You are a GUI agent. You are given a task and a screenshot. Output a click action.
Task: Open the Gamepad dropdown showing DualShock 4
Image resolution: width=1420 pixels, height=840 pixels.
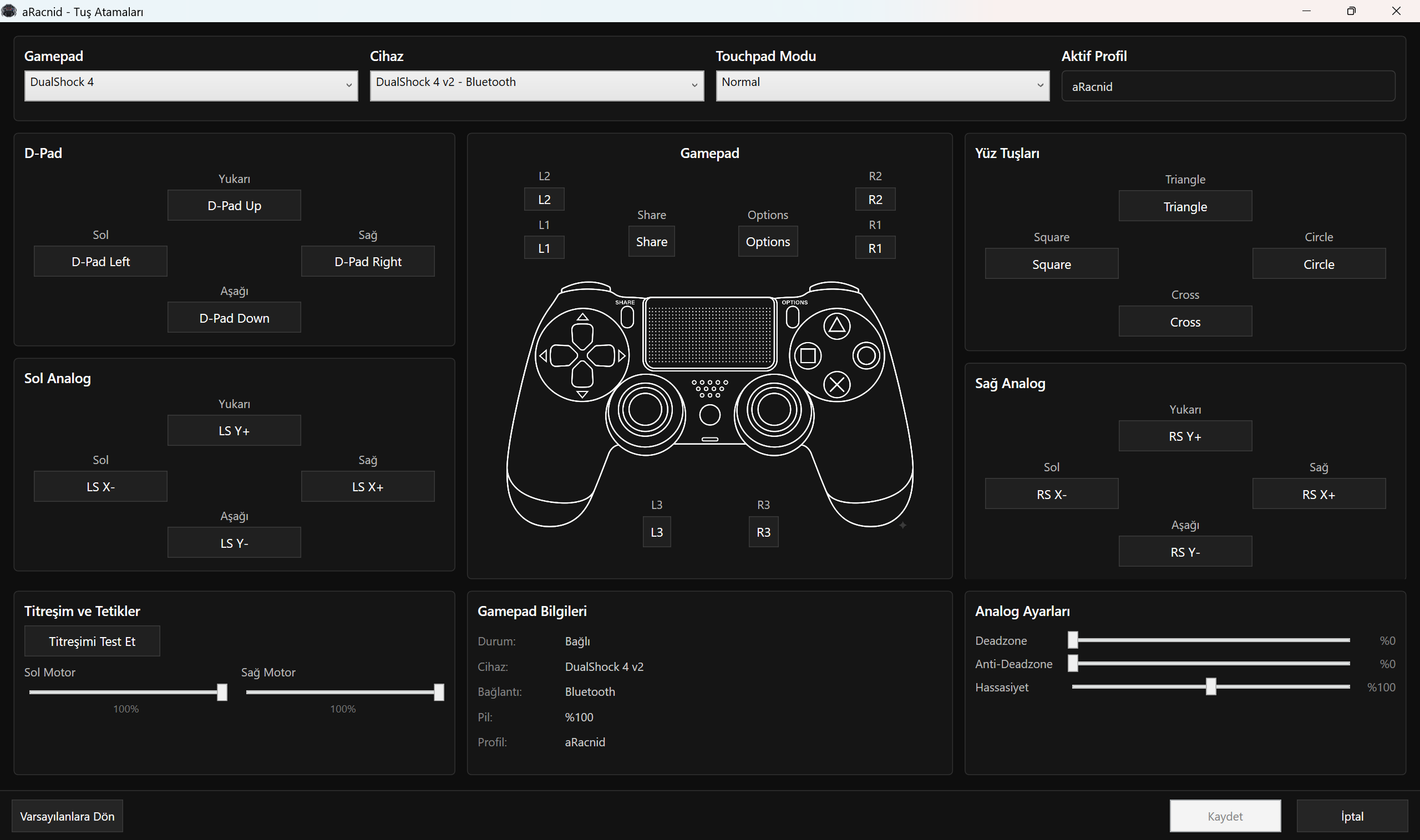191,85
